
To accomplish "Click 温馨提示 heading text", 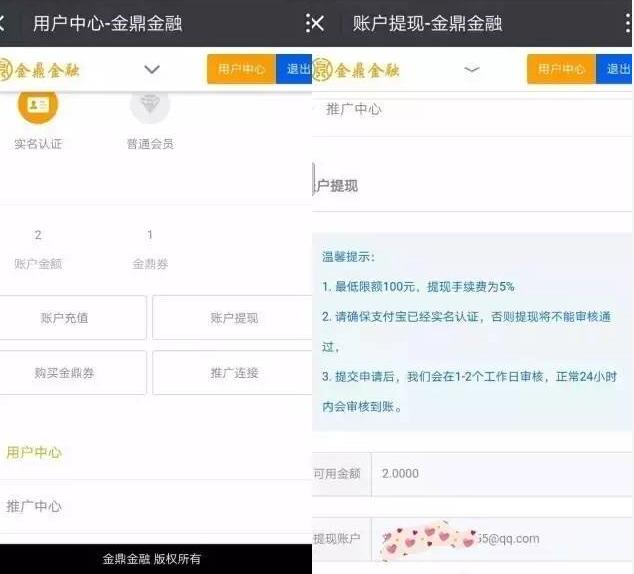I will 349,257.
